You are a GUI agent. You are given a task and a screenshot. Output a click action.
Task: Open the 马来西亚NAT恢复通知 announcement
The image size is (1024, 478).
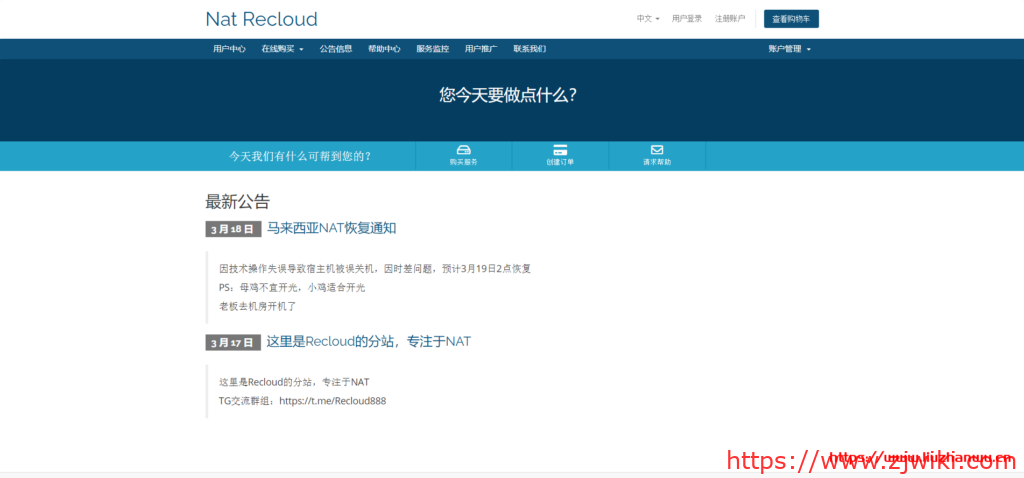(x=331, y=229)
